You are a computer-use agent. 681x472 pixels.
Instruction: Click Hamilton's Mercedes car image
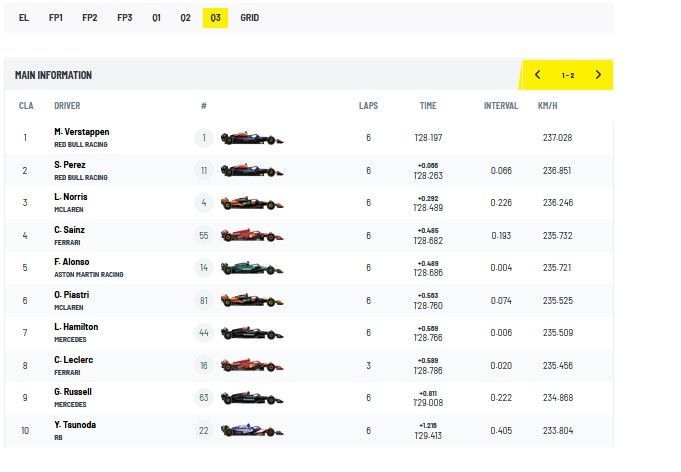point(252,333)
